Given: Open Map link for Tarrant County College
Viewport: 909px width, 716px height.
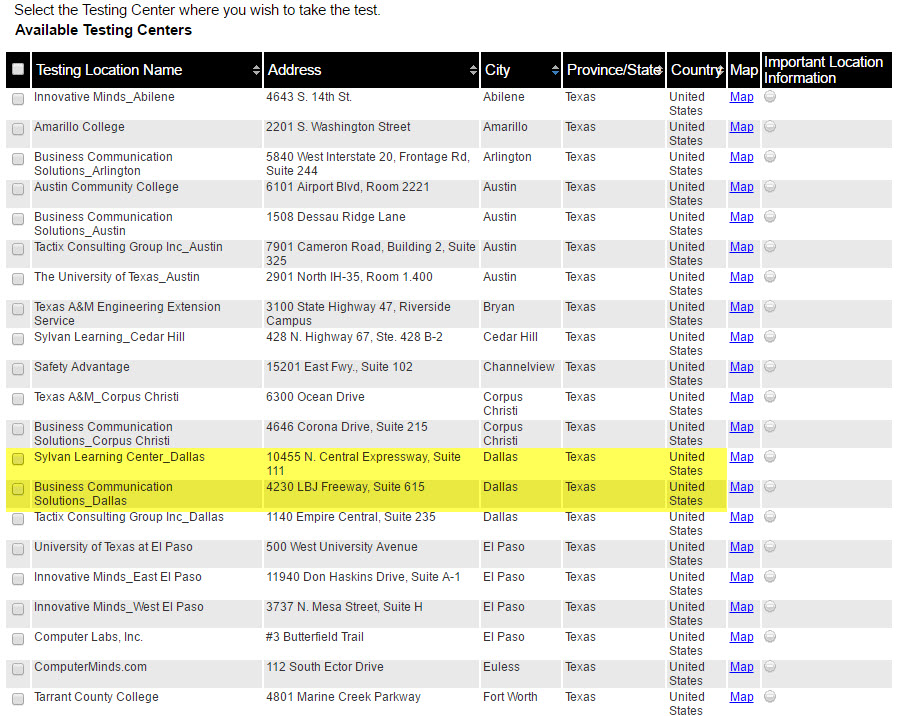Looking at the screenshot, I should point(741,697).
